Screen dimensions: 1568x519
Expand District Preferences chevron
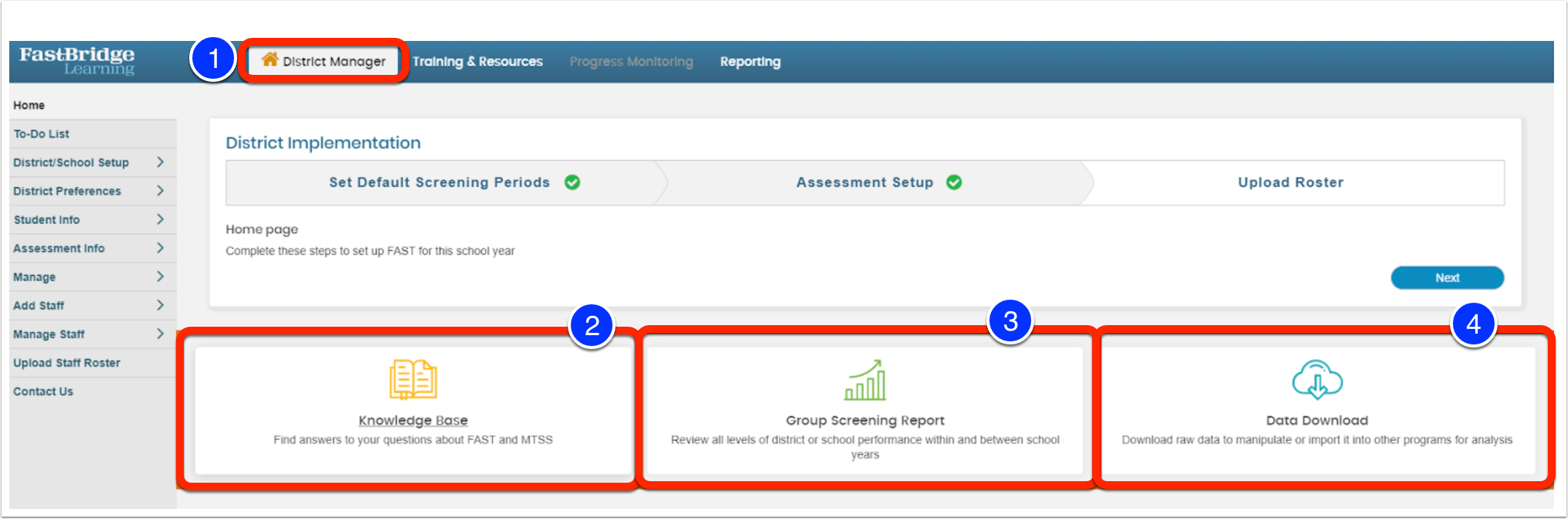(160, 191)
